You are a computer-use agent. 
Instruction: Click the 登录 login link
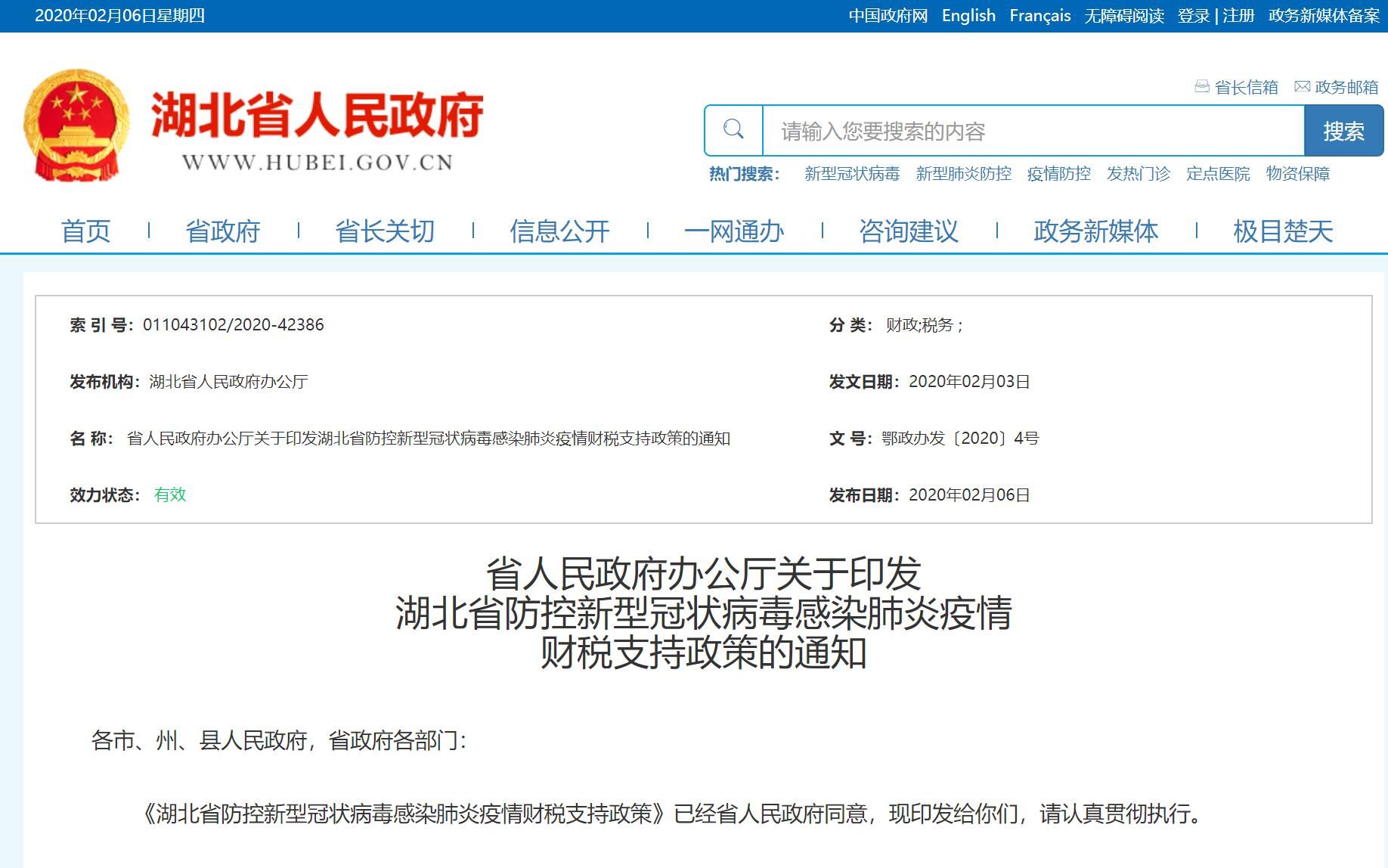click(1193, 16)
